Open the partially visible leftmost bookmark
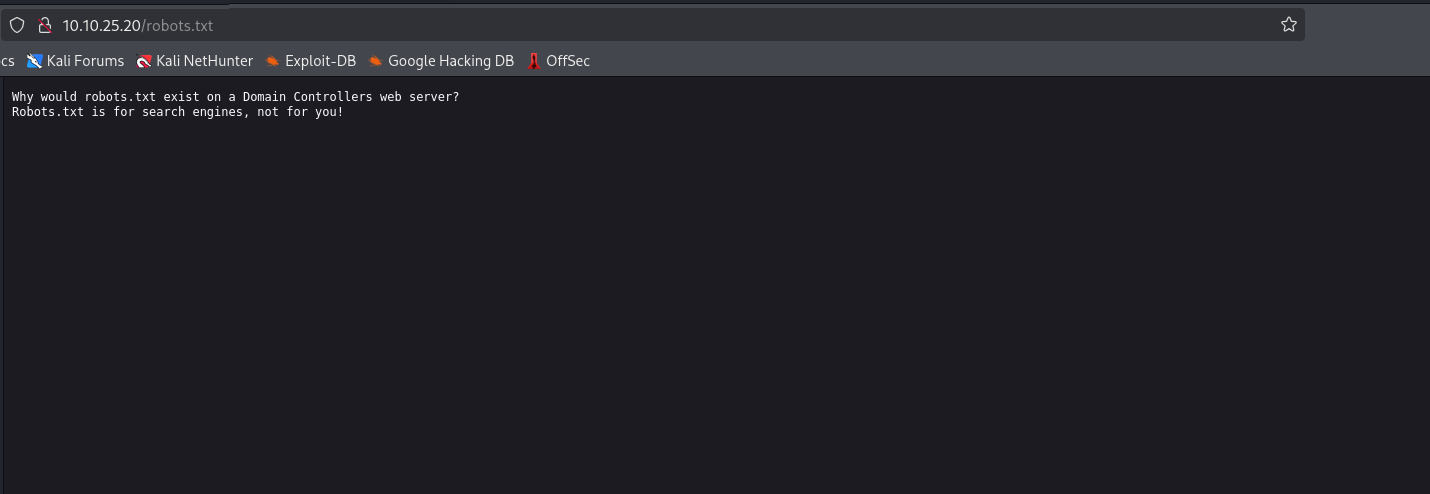Viewport: 1430px width, 494px height. (6, 61)
